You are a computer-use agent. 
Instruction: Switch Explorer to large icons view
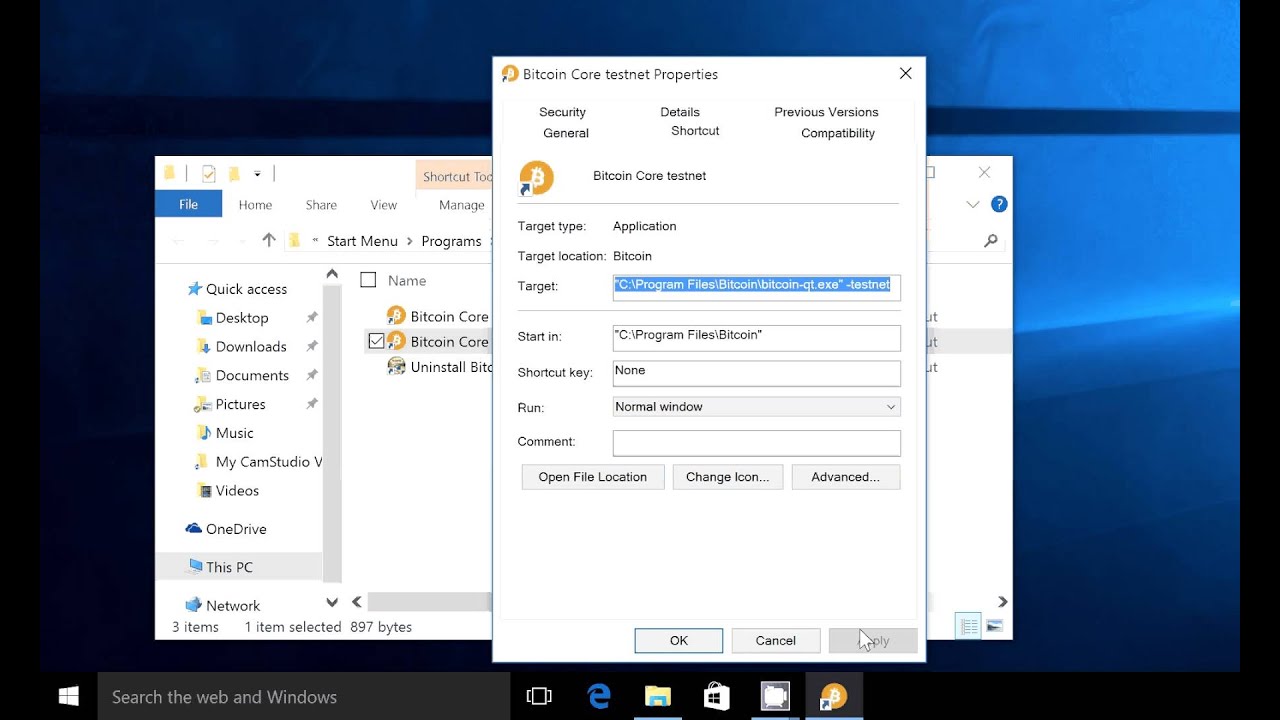point(994,626)
